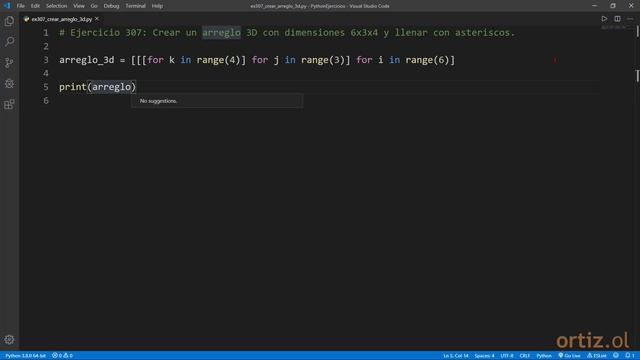Open the Debug view in the activity bar
The width and height of the screenshot is (640, 360).
(x=9, y=83)
